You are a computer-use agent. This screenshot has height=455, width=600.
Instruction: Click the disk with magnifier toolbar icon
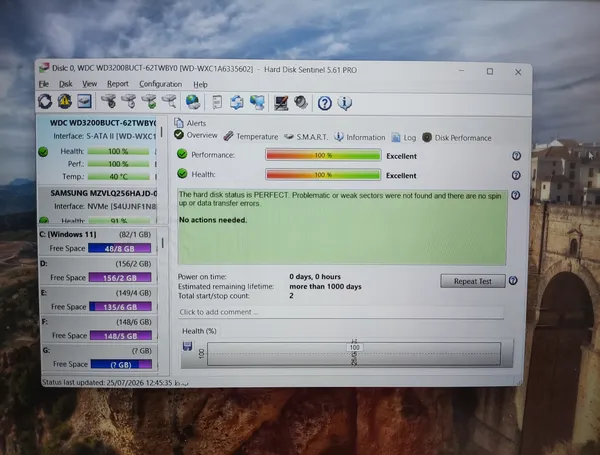(x=169, y=101)
